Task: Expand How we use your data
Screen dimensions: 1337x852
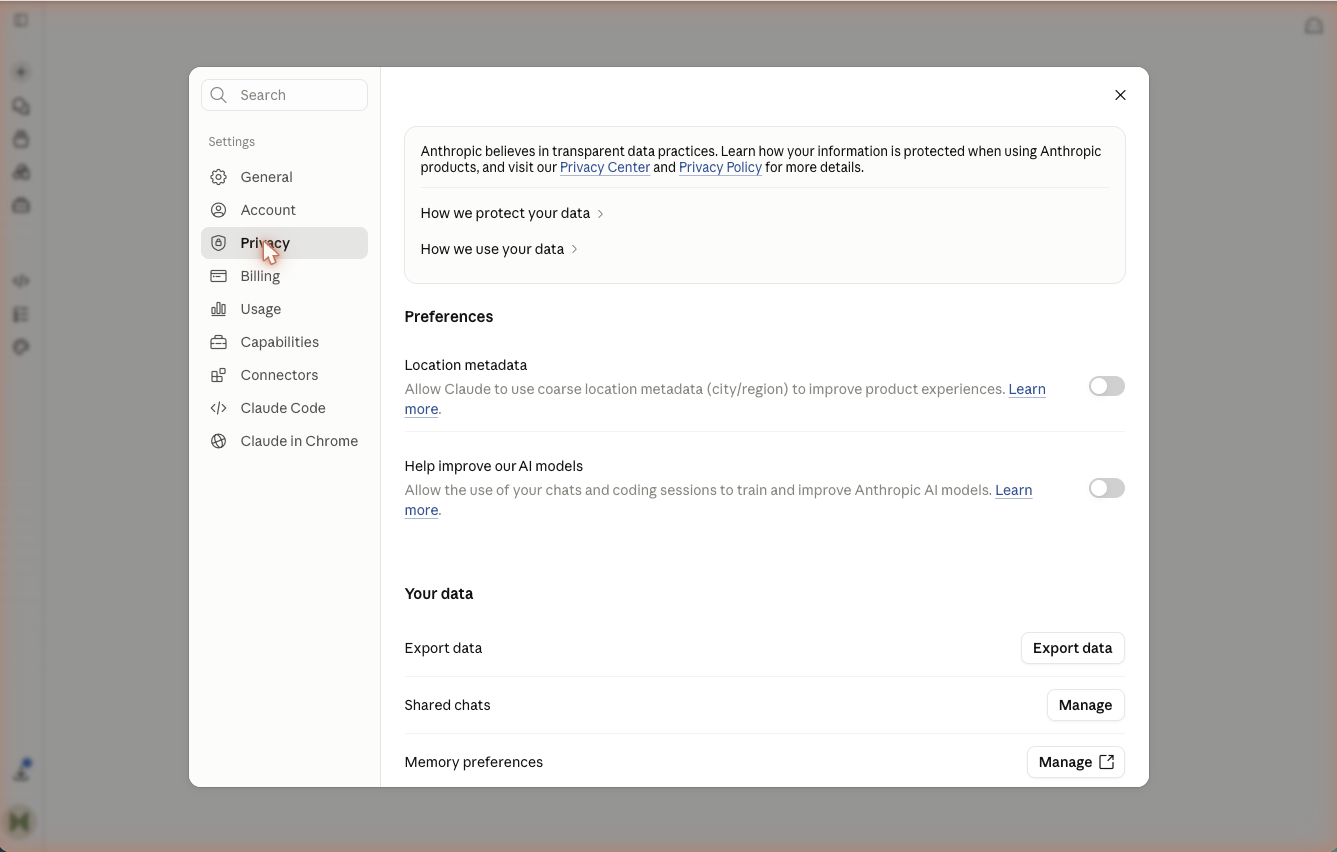Action: pyautogui.click(x=499, y=249)
